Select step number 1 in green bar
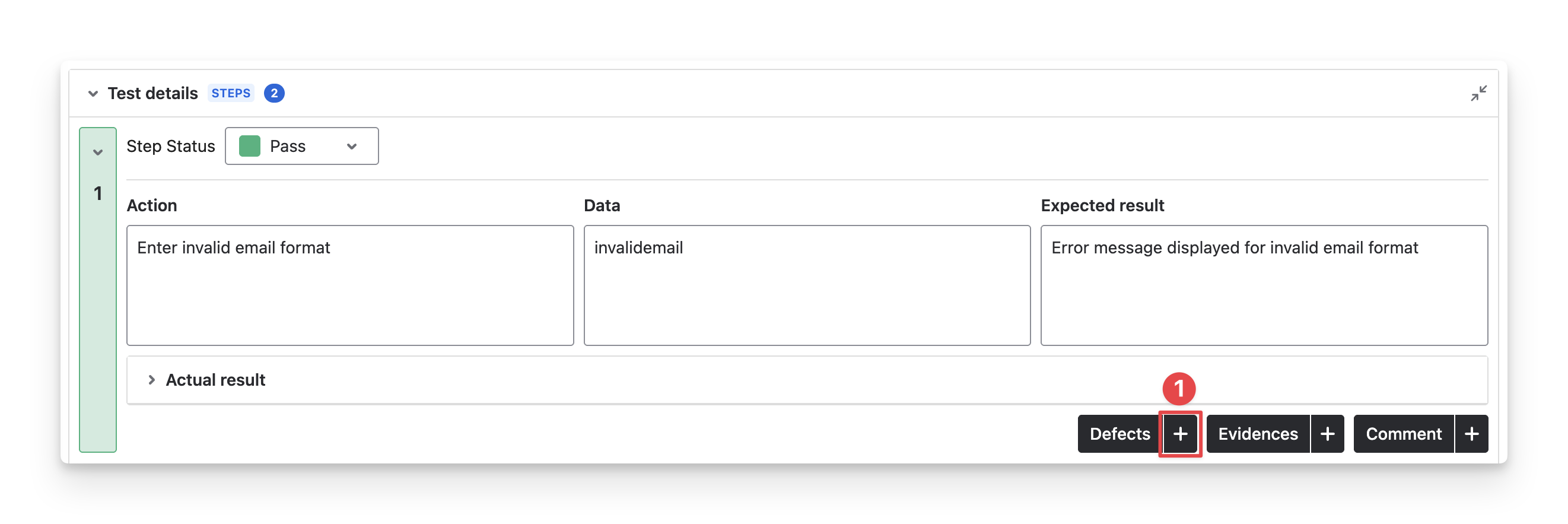The width and height of the screenshot is (1568, 524). tap(97, 193)
